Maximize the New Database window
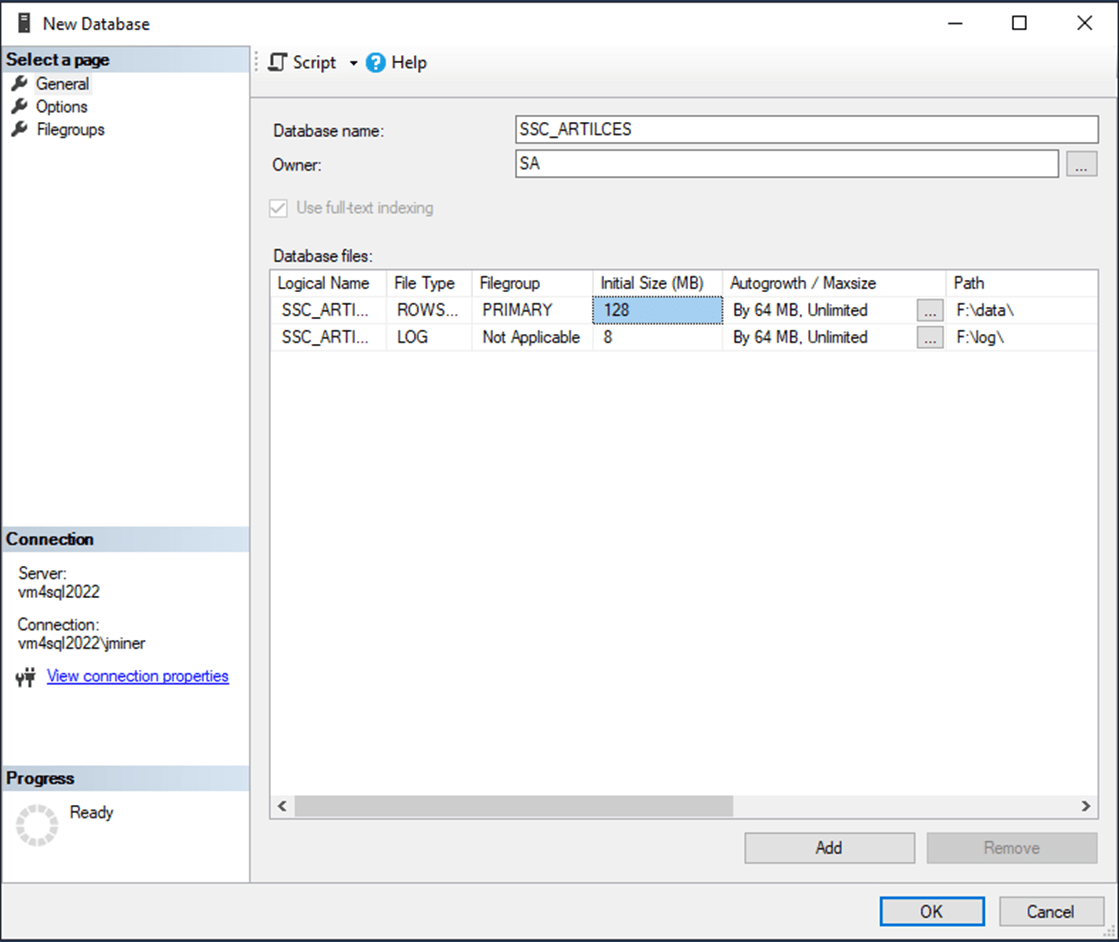 point(1020,23)
